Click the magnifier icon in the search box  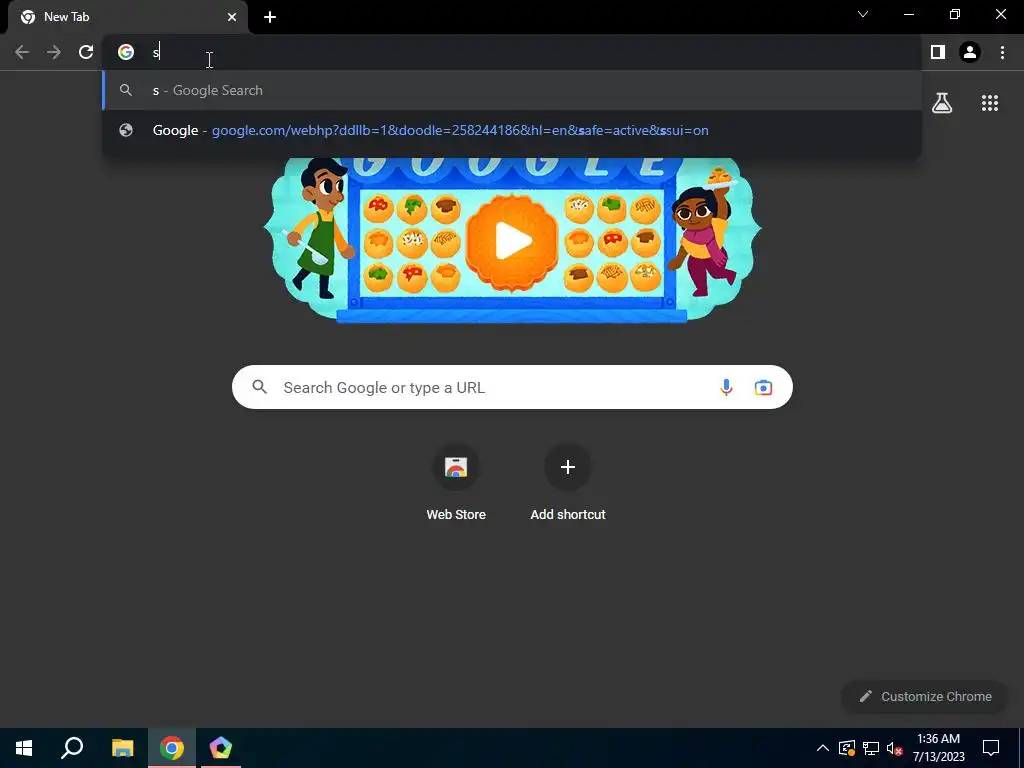(x=259, y=387)
